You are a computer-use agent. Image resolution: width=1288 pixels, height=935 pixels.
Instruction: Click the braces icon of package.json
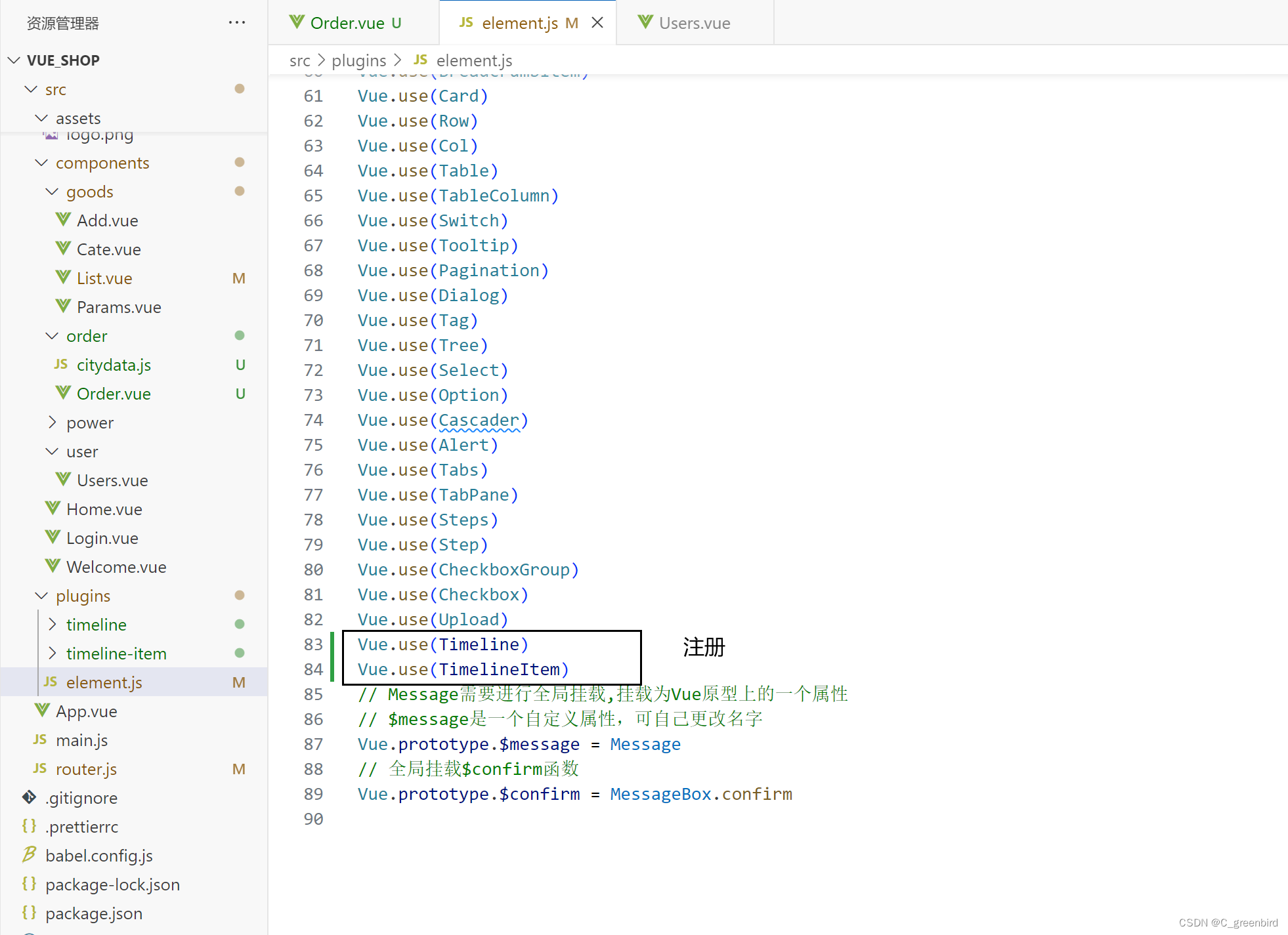[x=29, y=913]
